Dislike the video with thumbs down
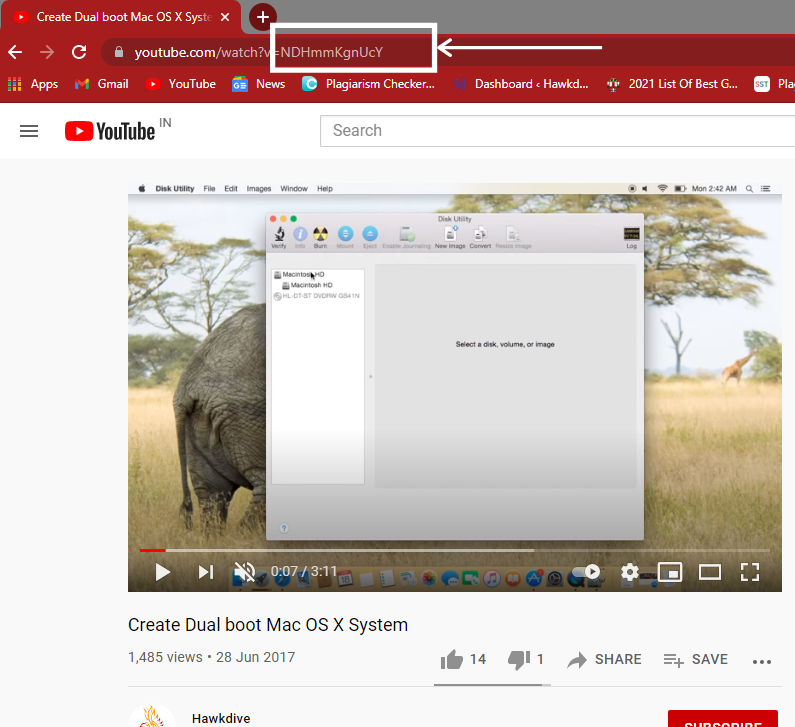 519,659
